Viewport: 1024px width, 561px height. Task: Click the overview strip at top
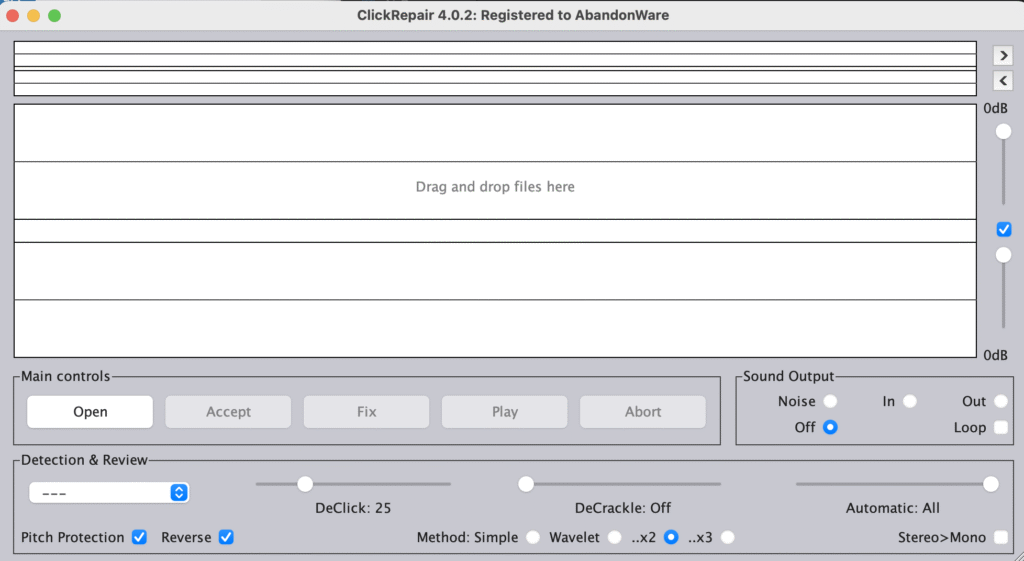pos(495,69)
